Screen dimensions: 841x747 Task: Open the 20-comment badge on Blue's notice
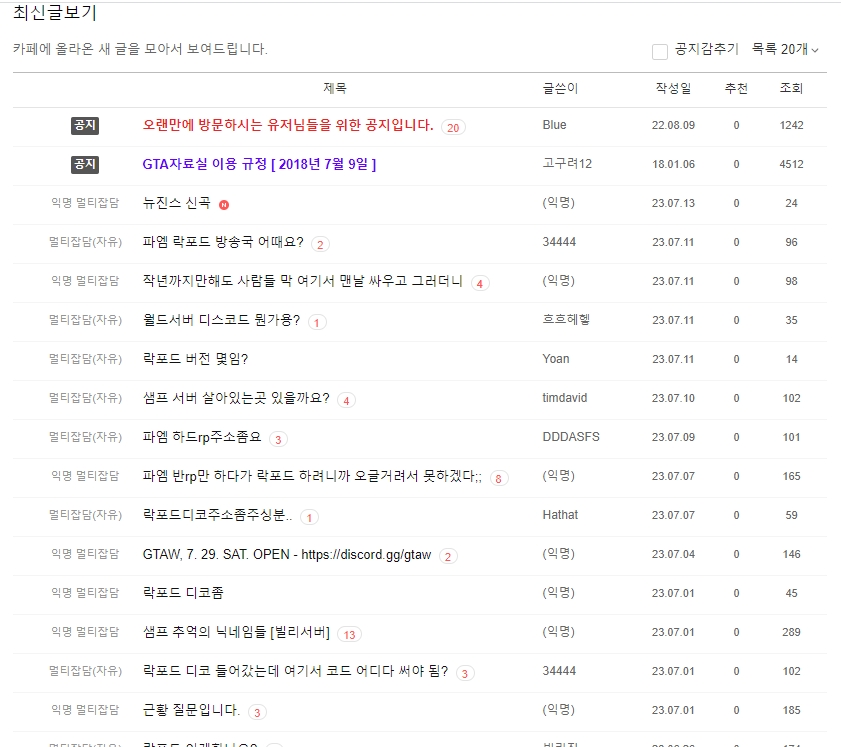454,126
